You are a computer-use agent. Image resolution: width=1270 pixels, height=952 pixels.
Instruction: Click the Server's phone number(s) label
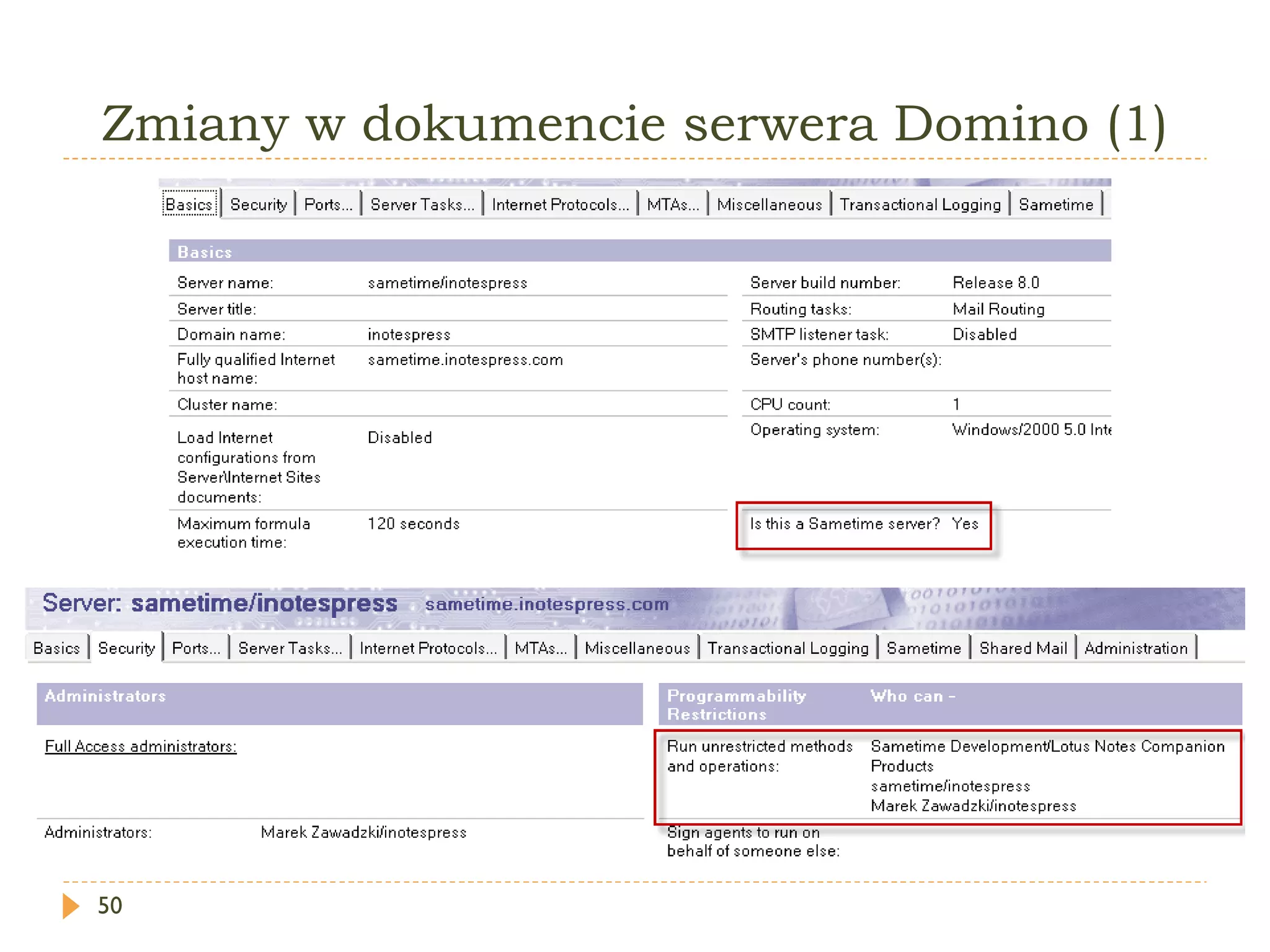pos(846,360)
